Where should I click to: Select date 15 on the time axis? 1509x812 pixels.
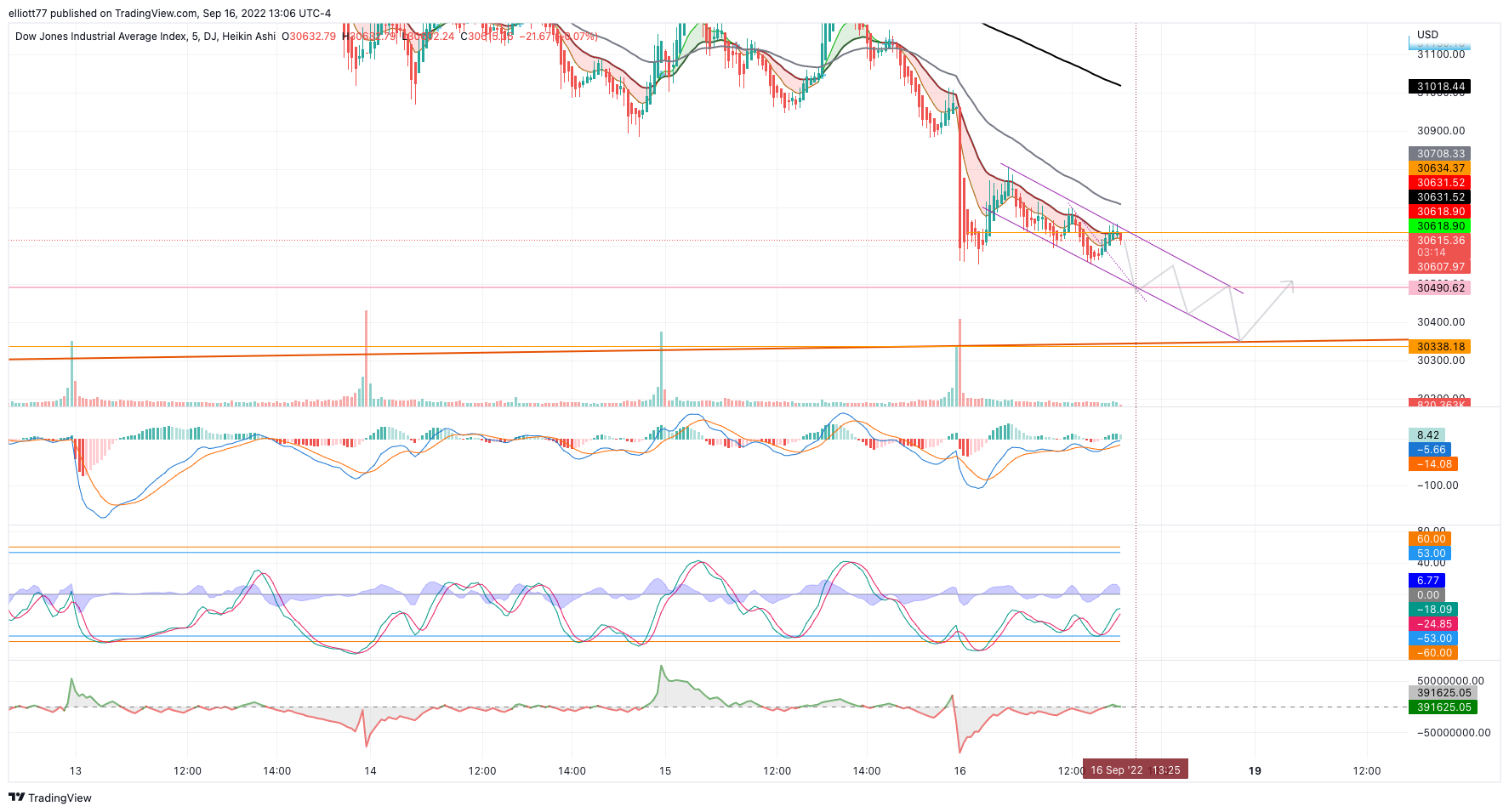(x=665, y=771)
